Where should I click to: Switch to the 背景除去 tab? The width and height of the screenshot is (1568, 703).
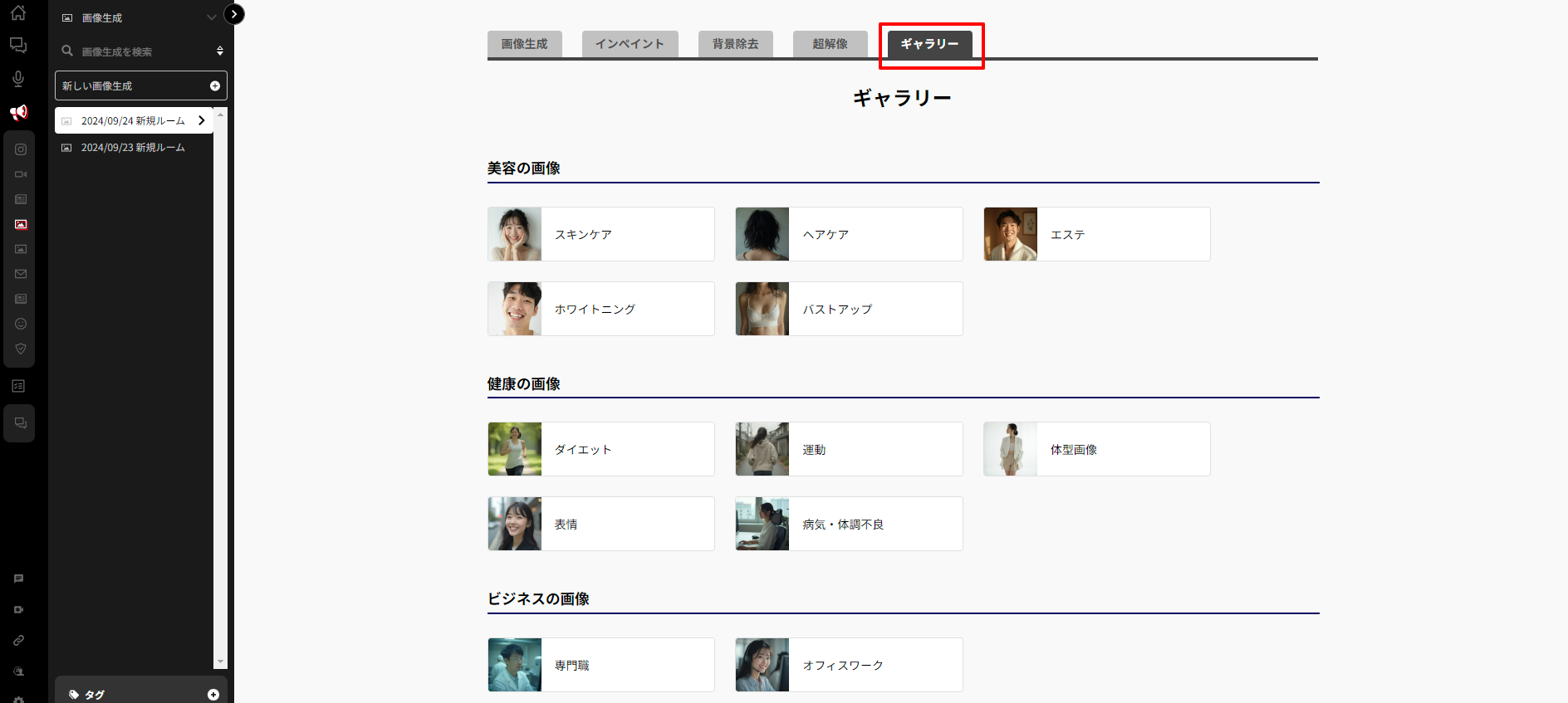[735, 44]
